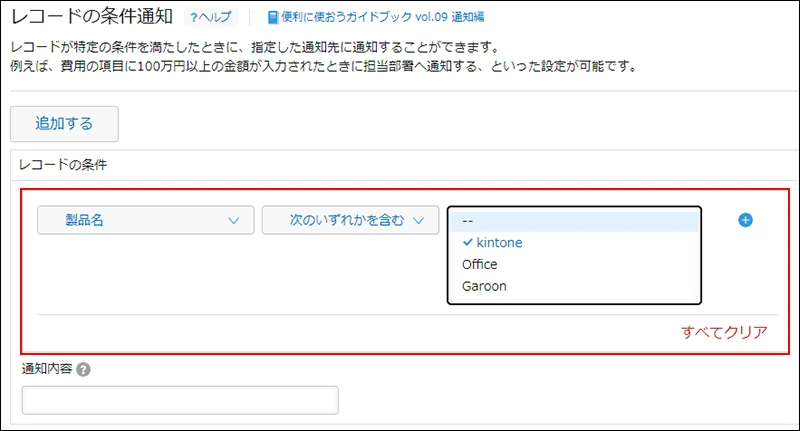The width and height of the screenshot is (800, 431).
Task: Click the レコードの条件通知 page title
Action: 92,17
